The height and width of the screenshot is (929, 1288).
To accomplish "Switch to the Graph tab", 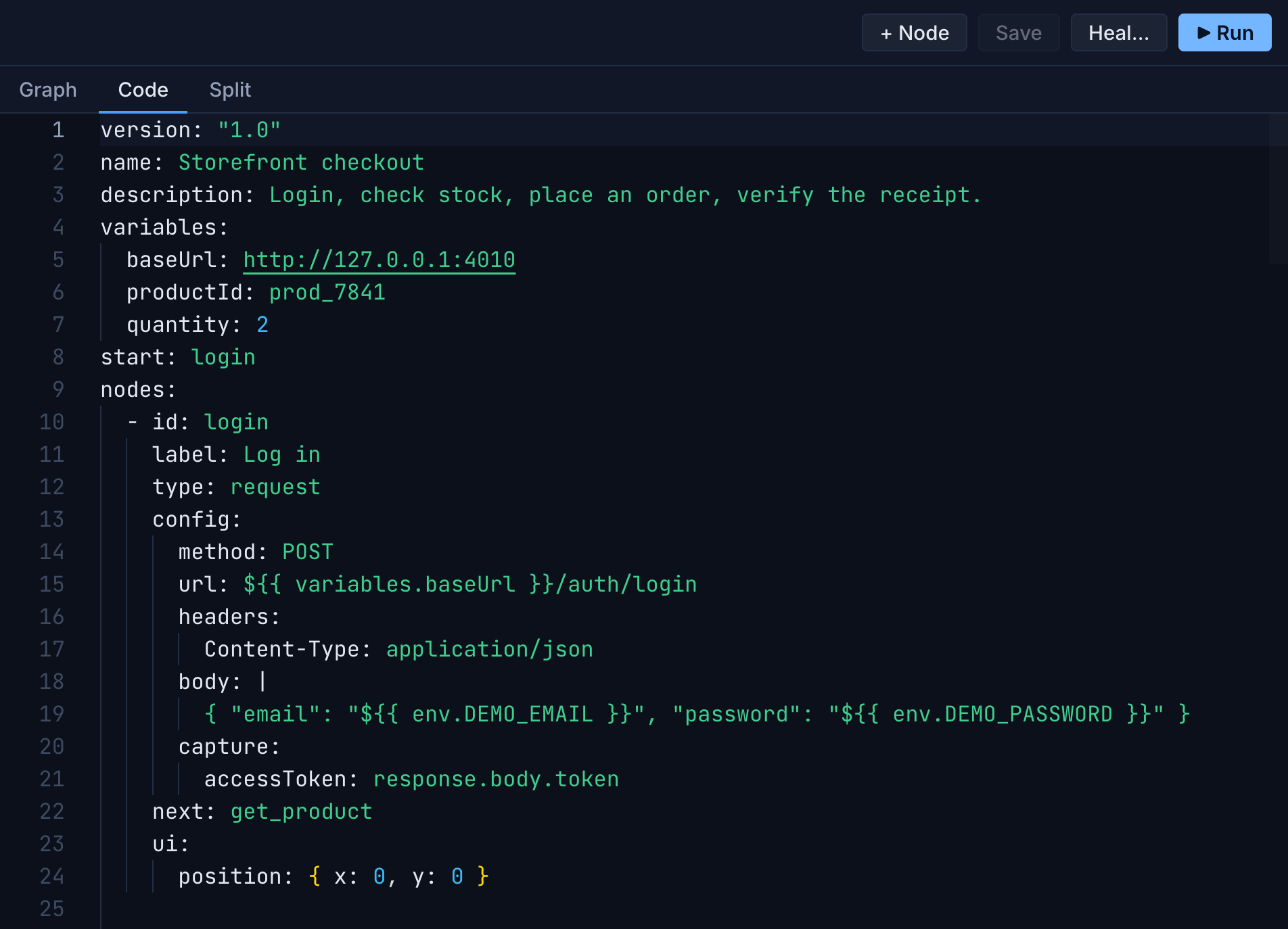I will (x=48, y=89).
